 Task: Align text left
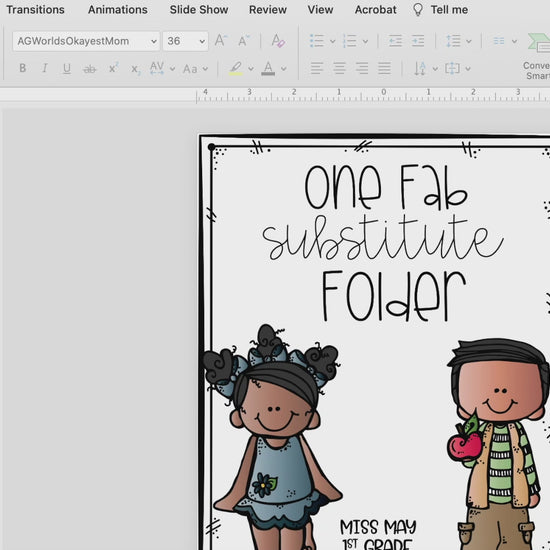tap(317, 68)
